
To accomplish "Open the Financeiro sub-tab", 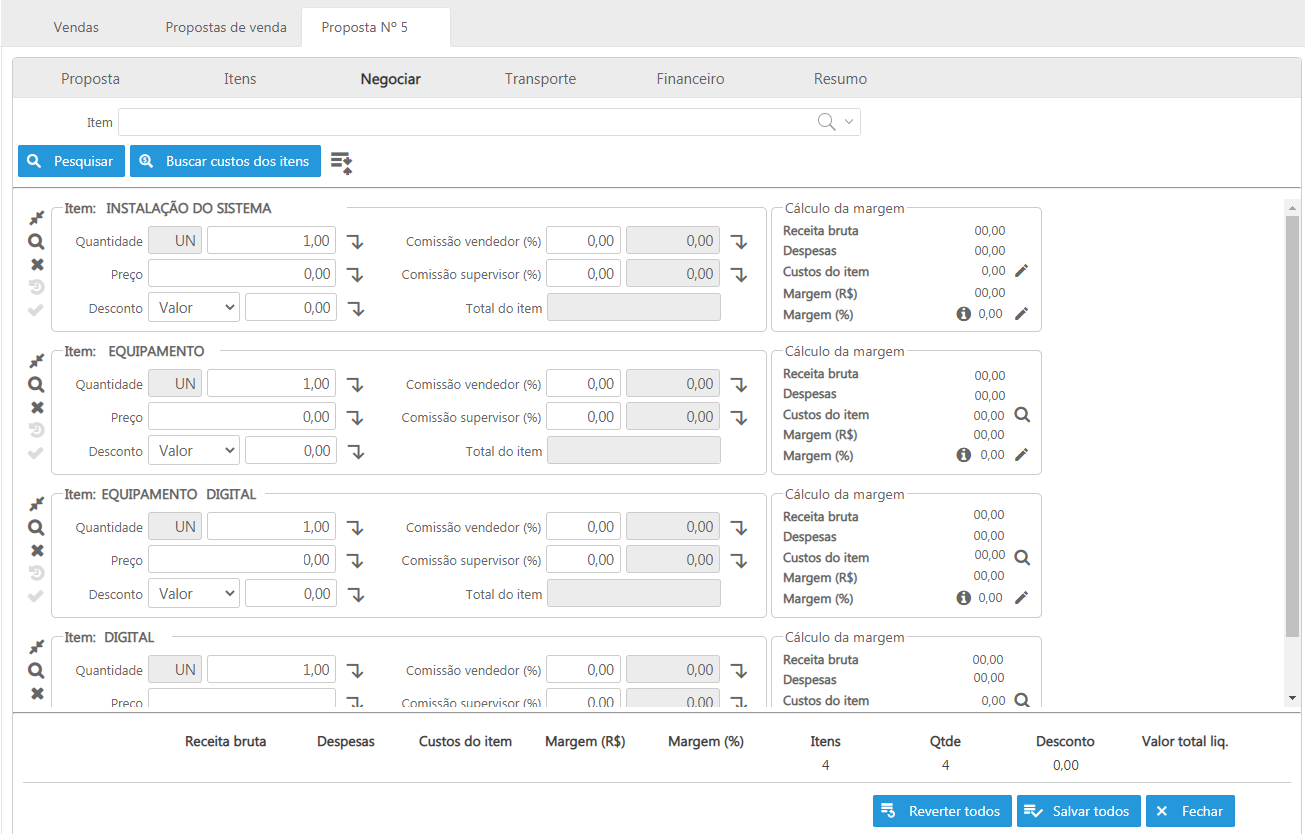I will point(690,79).
